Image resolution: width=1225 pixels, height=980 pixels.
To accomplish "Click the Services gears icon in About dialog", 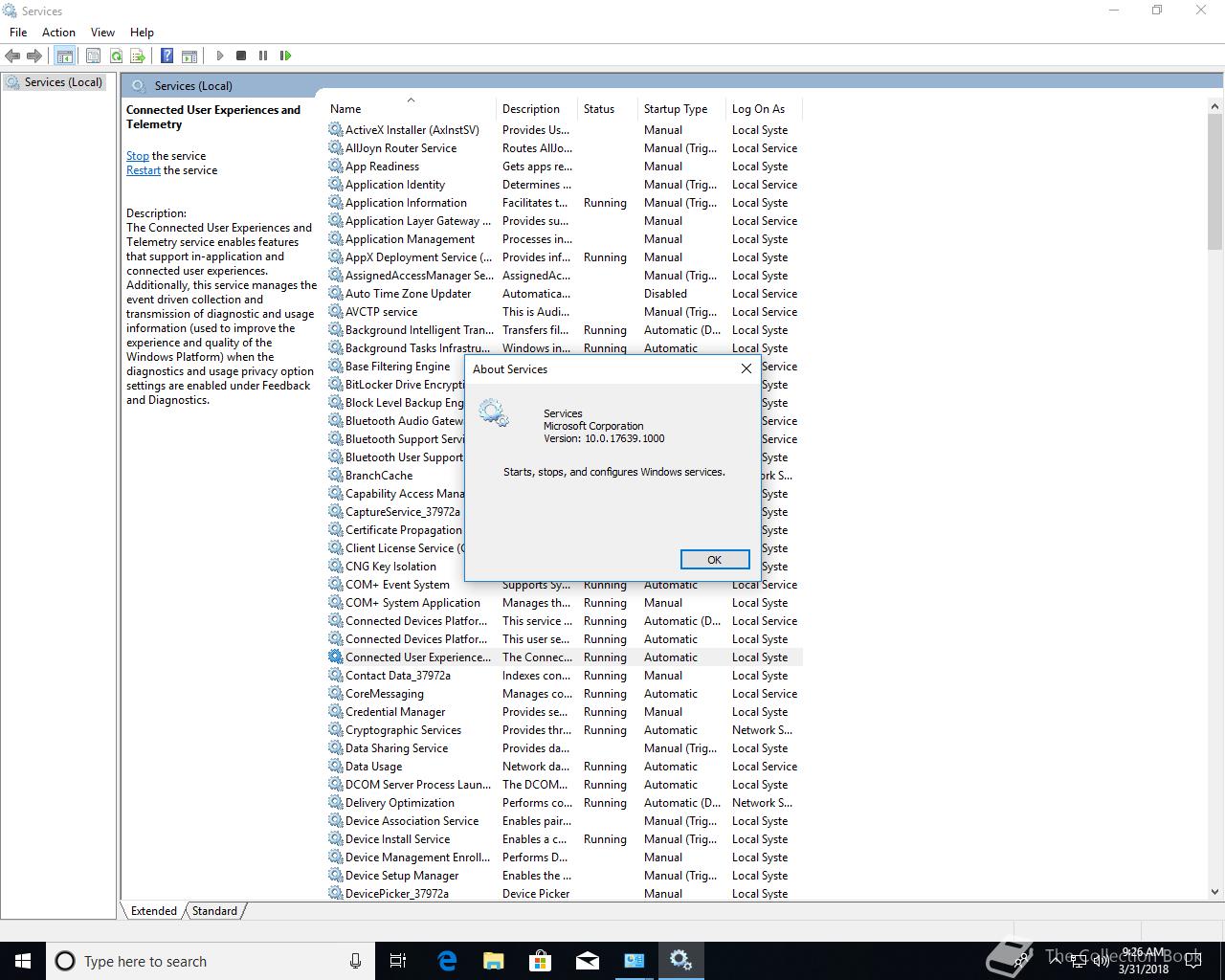I will tap(494, 413).
